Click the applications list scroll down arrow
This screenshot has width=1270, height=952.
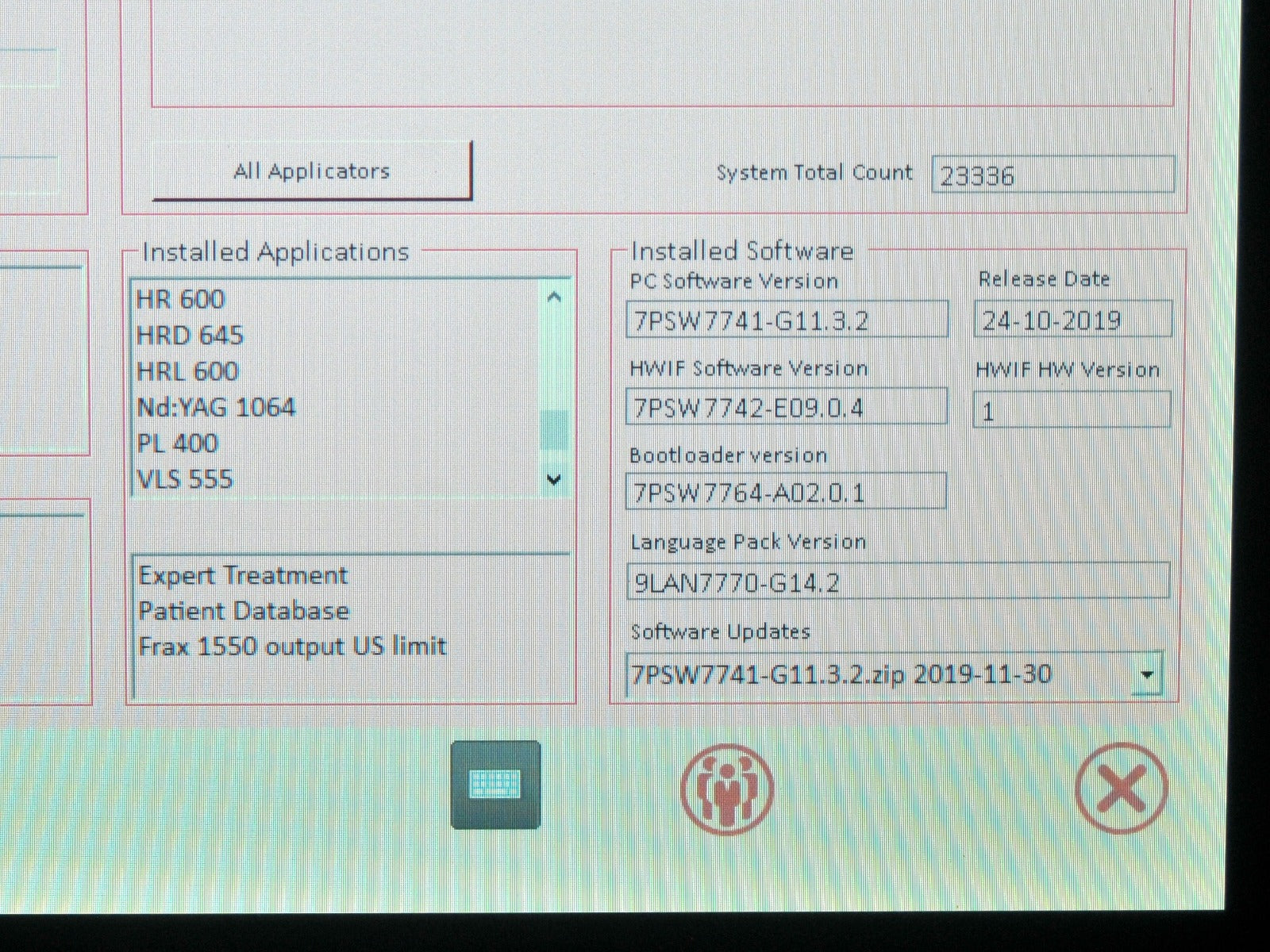[554, 479]
